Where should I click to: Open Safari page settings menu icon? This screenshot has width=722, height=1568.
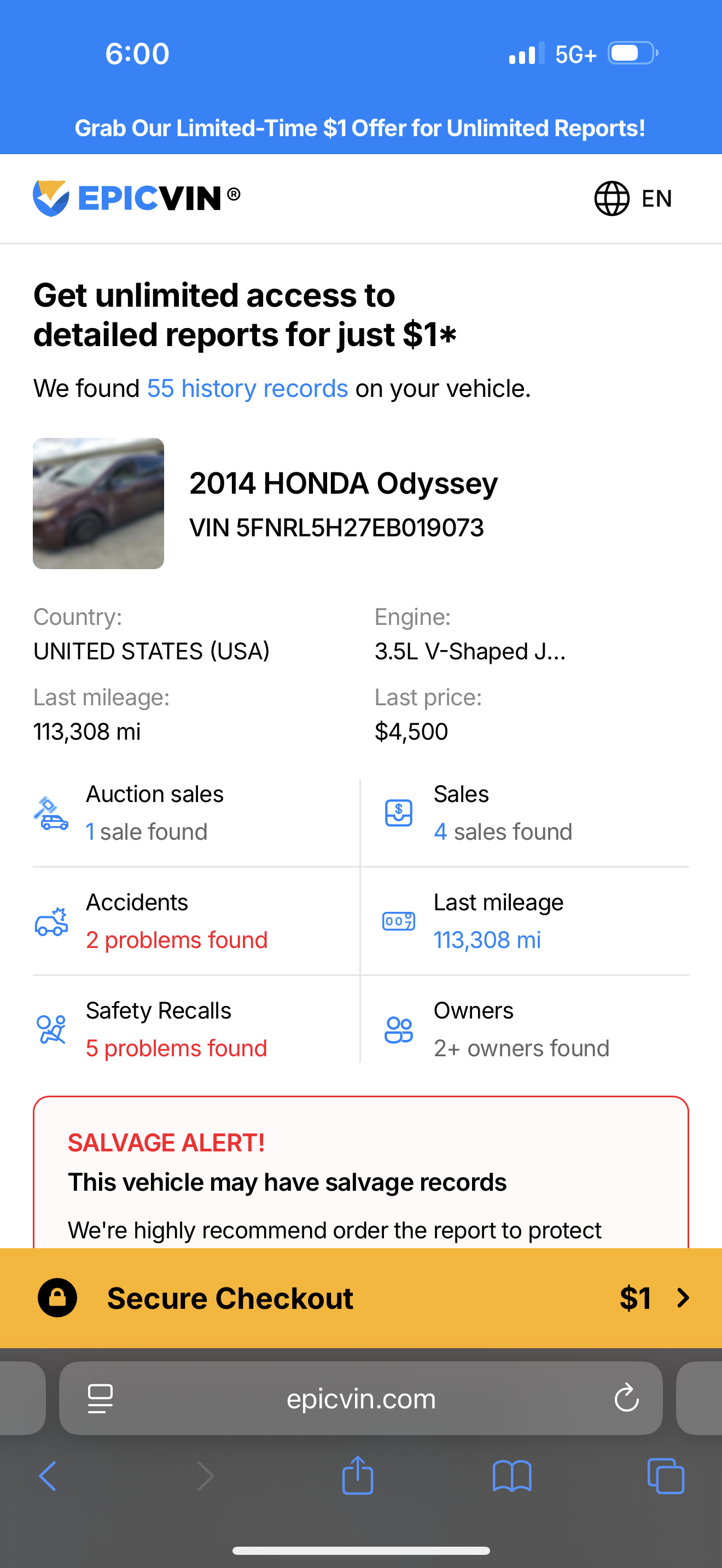[x=101, y=1398]
